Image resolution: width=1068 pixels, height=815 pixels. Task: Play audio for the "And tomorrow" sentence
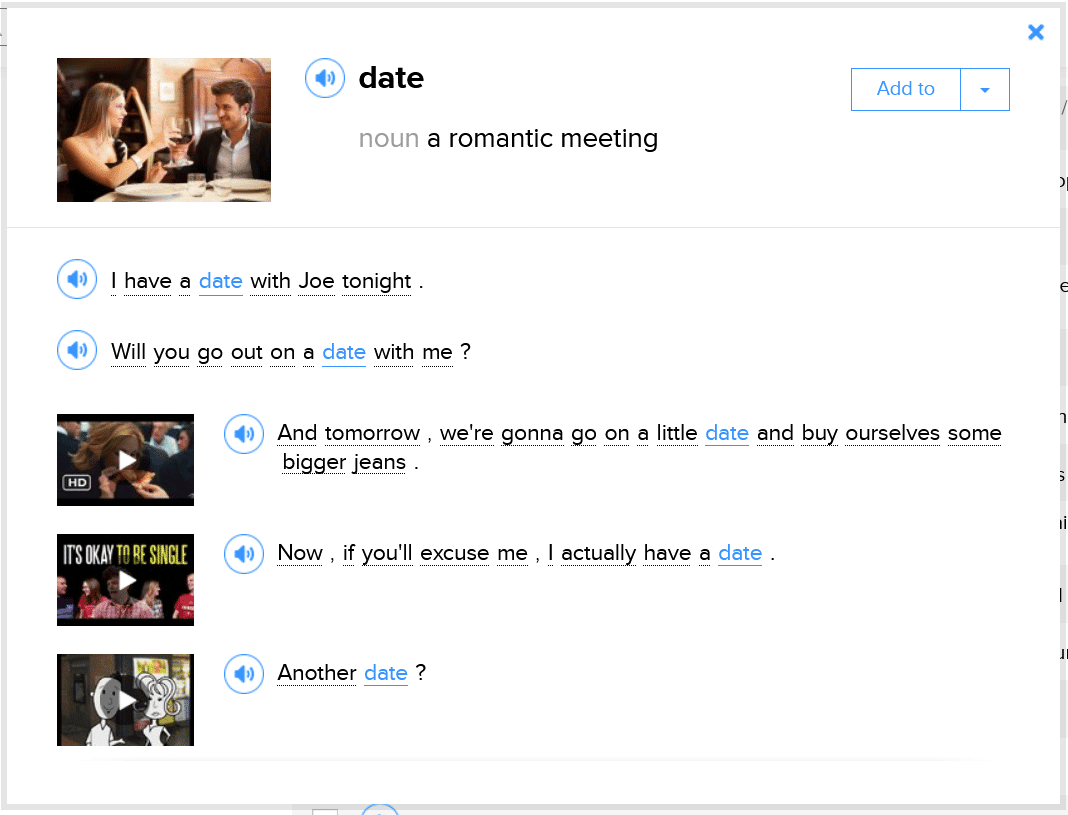click(x=243, y=434)
